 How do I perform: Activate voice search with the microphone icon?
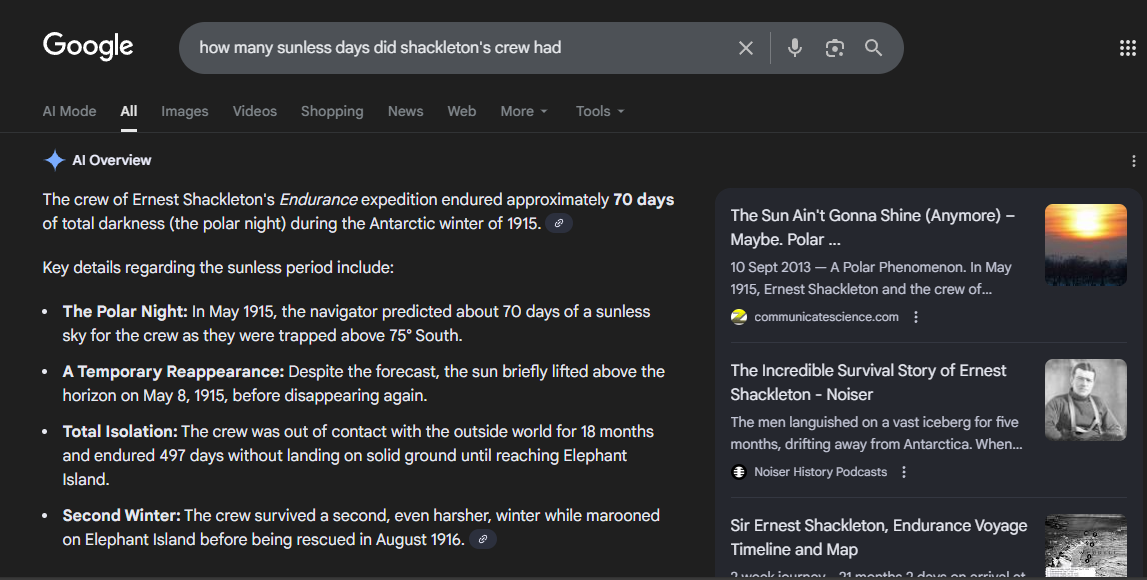(794, 46)
